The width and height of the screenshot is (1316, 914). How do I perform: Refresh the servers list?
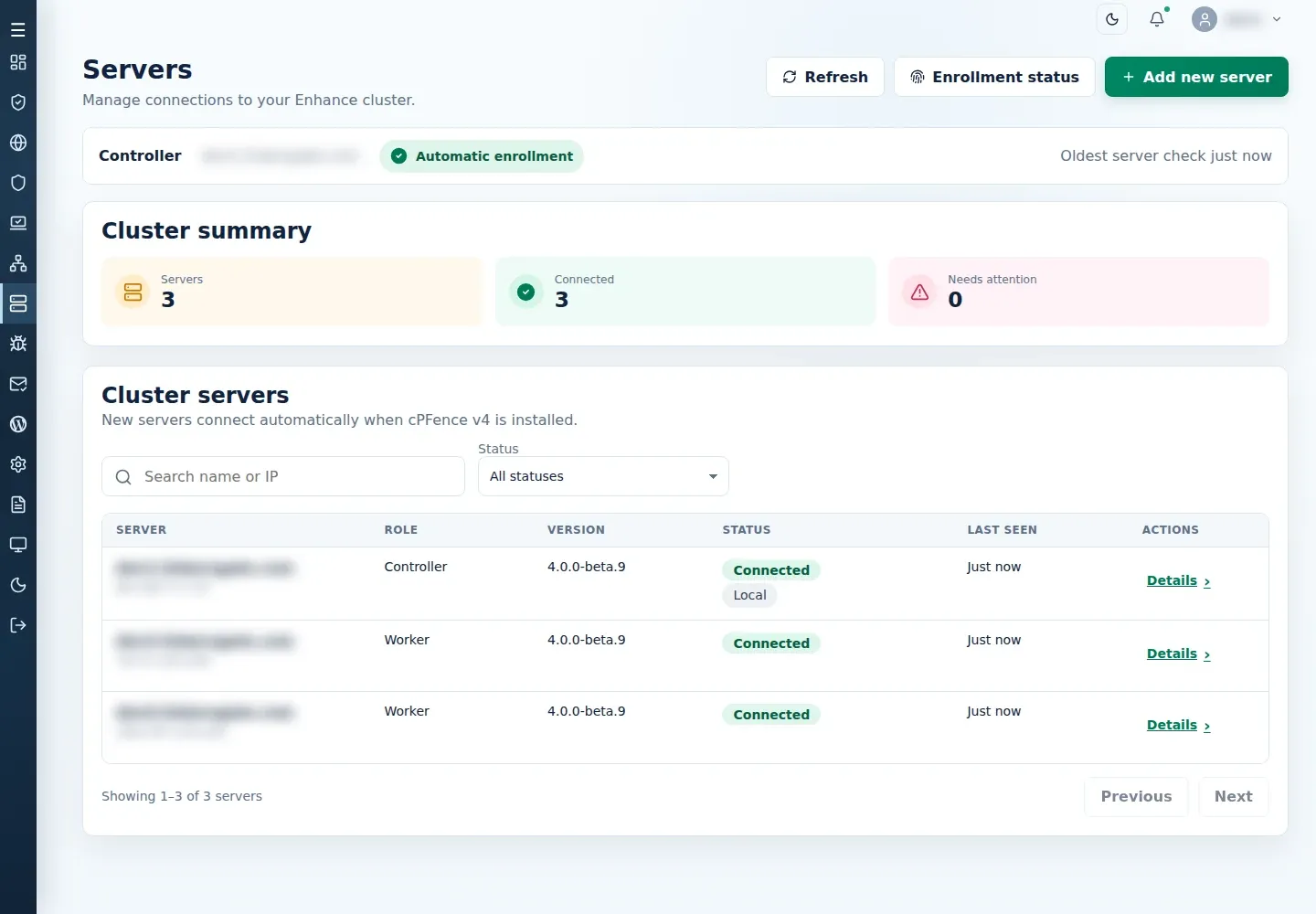pyautogui.click(x=825, y=77)
